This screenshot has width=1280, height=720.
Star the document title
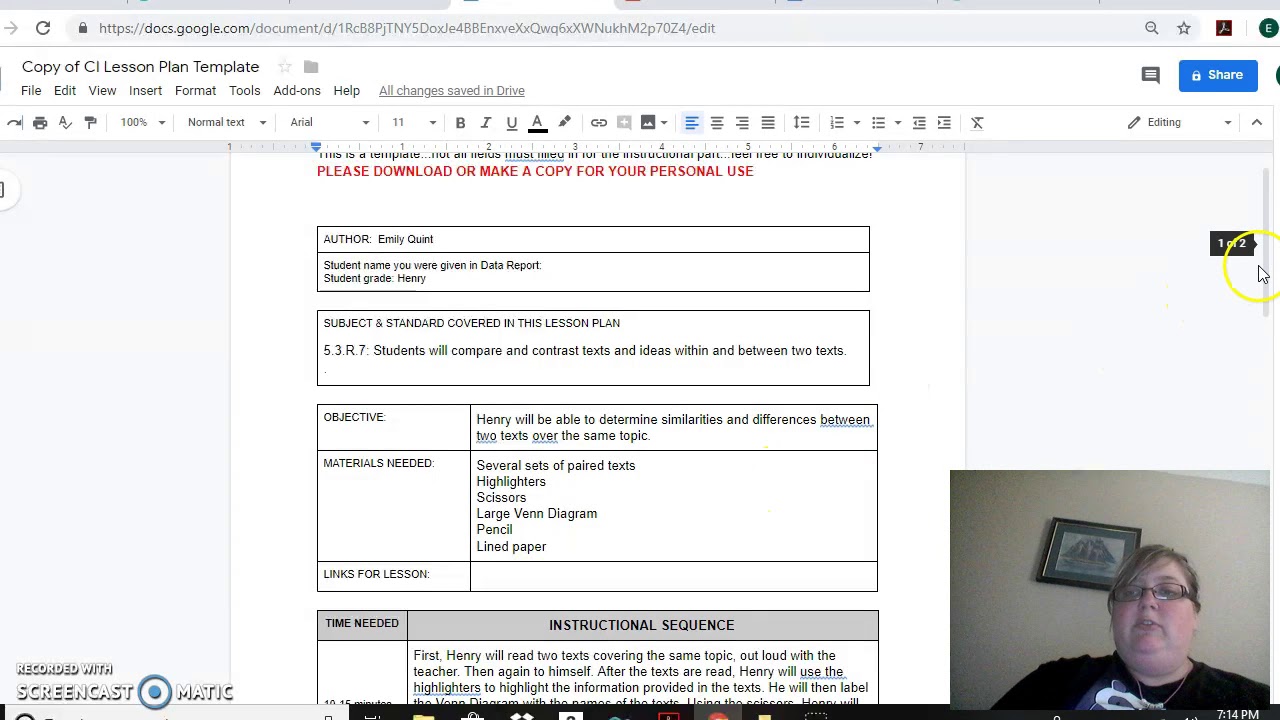285,67
